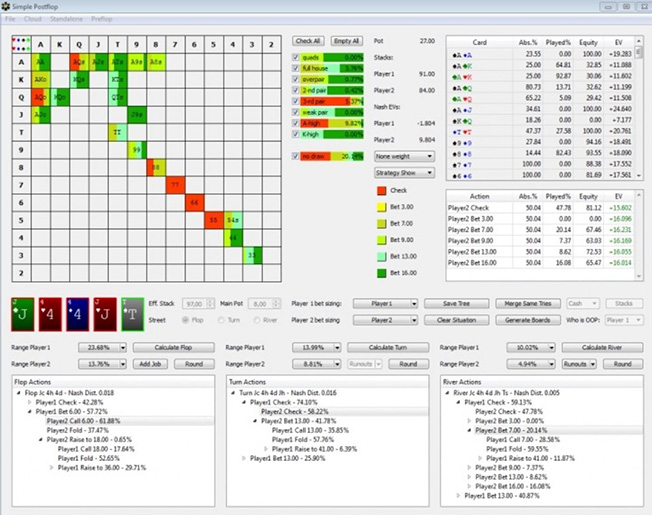
Task: Uncheck the no draw category checkbox
Action: [296, 157]
